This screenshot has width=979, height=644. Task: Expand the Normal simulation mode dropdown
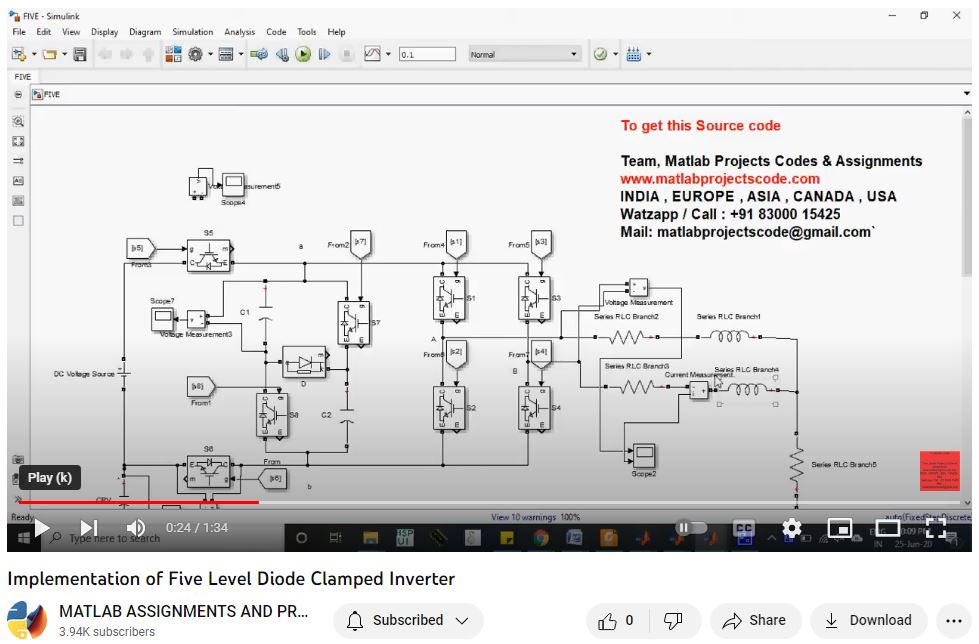point(524,54)
